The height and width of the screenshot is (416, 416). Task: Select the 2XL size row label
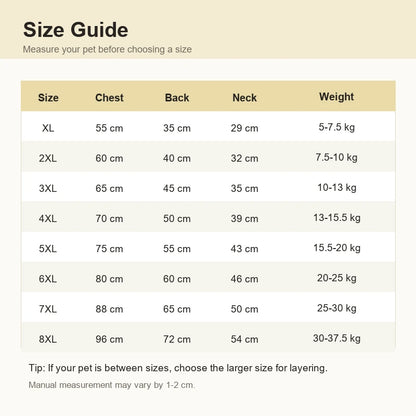point(48,158)
